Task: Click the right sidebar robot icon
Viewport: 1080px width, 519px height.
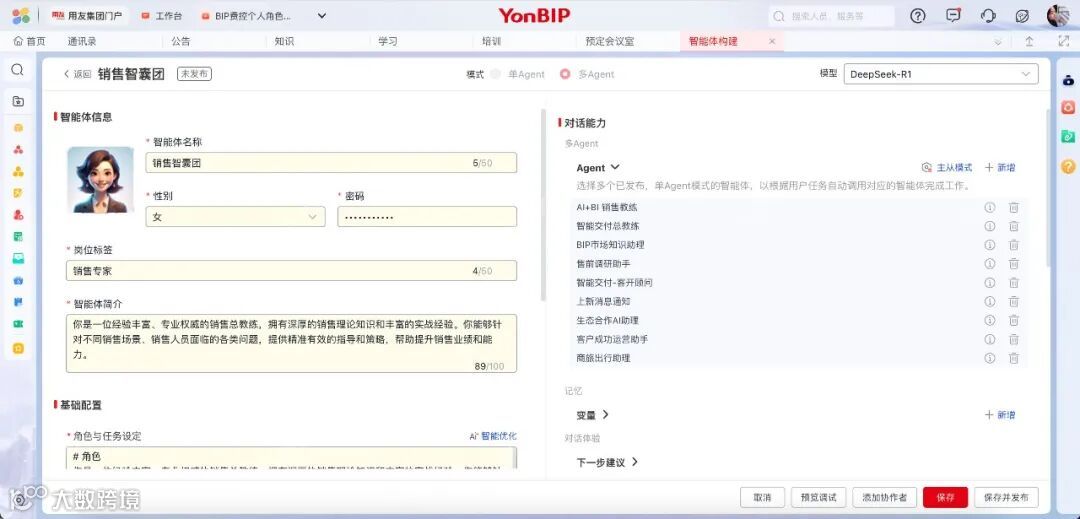Action: (1068, 80)
